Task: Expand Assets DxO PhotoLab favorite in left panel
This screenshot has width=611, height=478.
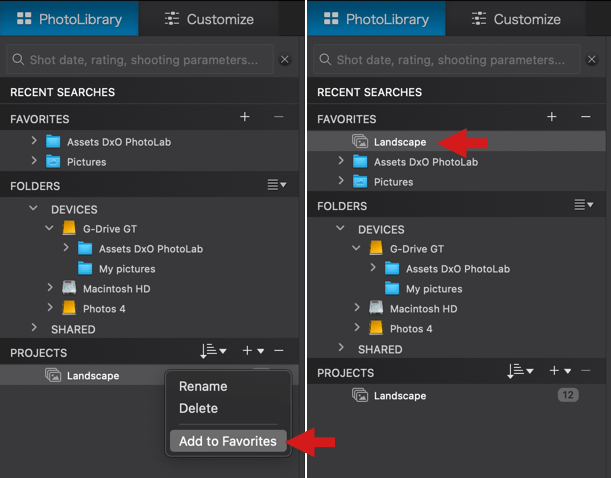Action: pyautogui.click(x=34, y=140)
